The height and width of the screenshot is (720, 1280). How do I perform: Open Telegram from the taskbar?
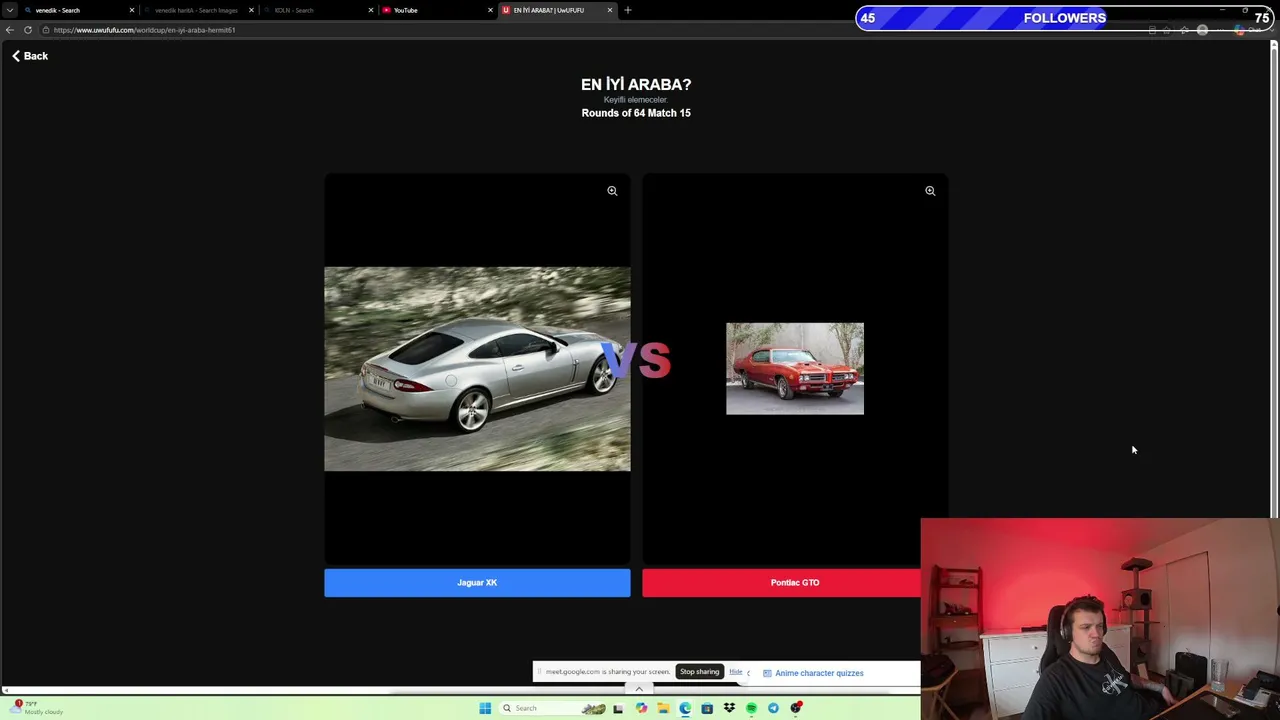(773, 708)
